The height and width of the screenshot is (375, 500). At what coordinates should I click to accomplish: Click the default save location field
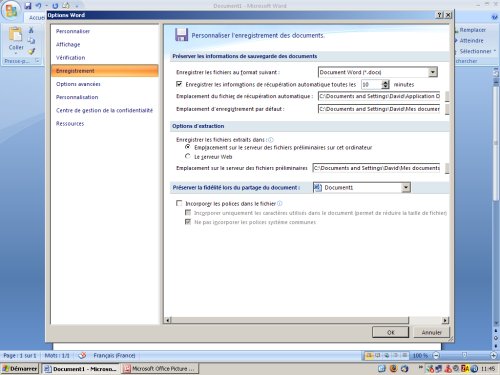[379, 109]
